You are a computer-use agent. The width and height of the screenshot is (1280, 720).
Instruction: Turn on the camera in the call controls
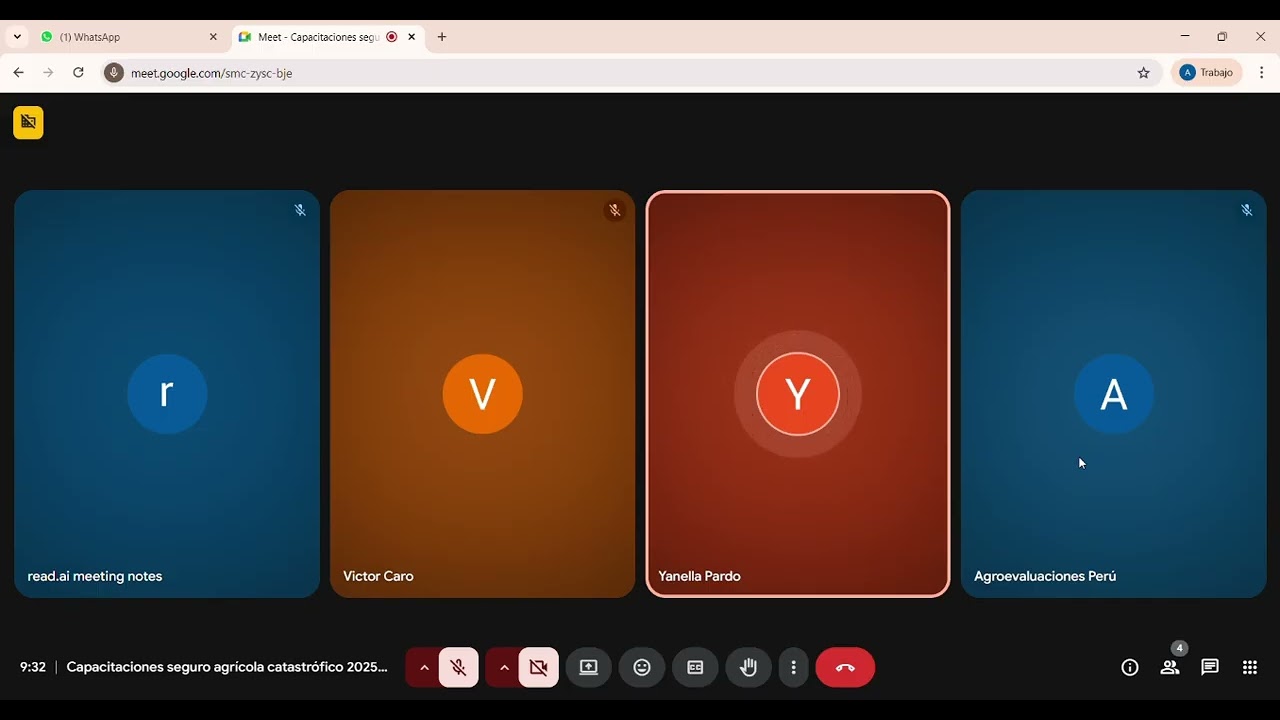coord(539,667)
